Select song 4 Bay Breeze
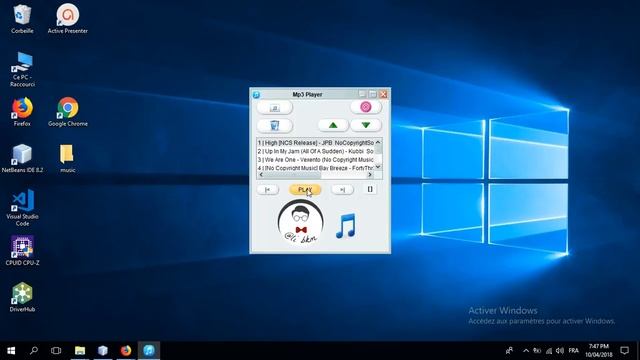The image size is (640, 360). click(x=316, y=168)
